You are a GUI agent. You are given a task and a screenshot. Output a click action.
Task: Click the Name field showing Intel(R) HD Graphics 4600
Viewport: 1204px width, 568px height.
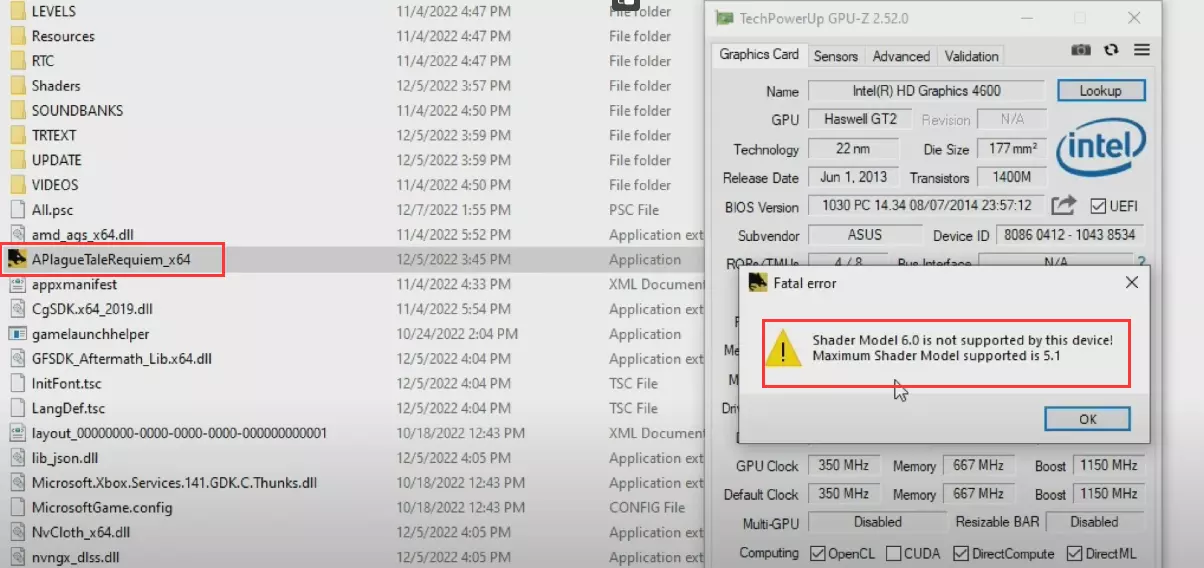click(926, 91)
